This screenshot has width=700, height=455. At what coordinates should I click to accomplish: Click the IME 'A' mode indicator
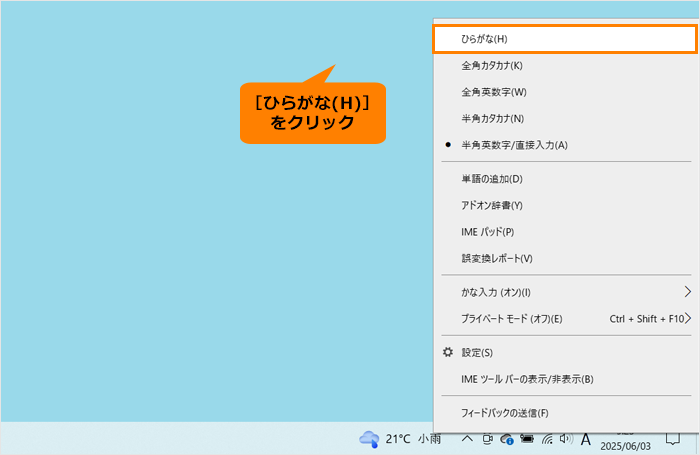point(586,440)
